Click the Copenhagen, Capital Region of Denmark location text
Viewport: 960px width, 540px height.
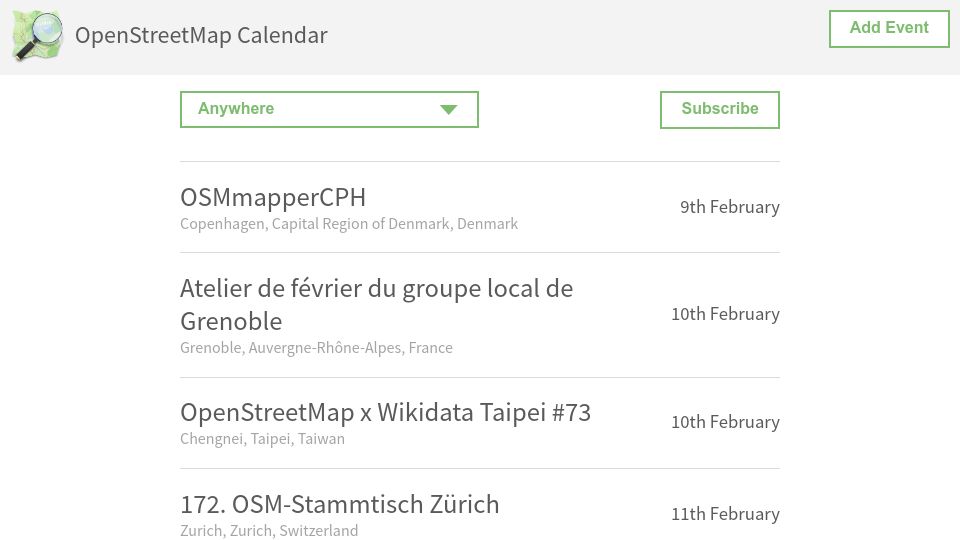click(x=349, y=223)
